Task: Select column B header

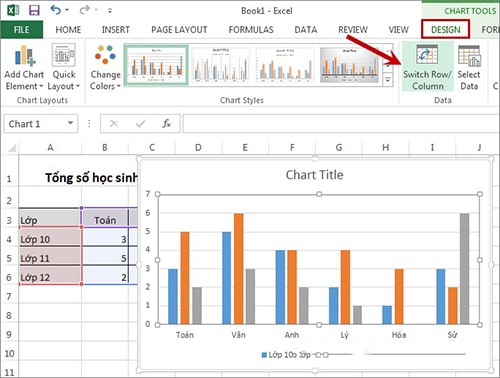Action: (x=105, y=147)
